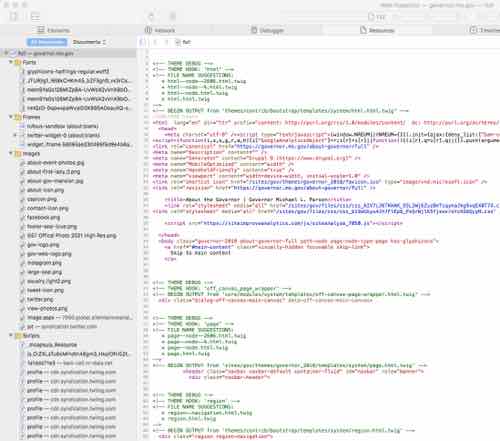Click the download web archive icon
500x441 pixels.
pyautogui.click(x=173, y=16)
